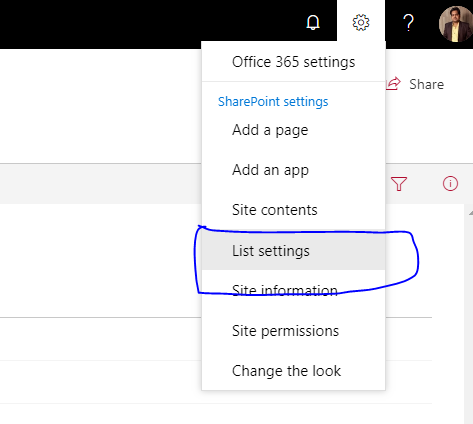
Task: Open the help question mark
Action: pyautogui.click(x=409, y=22)
